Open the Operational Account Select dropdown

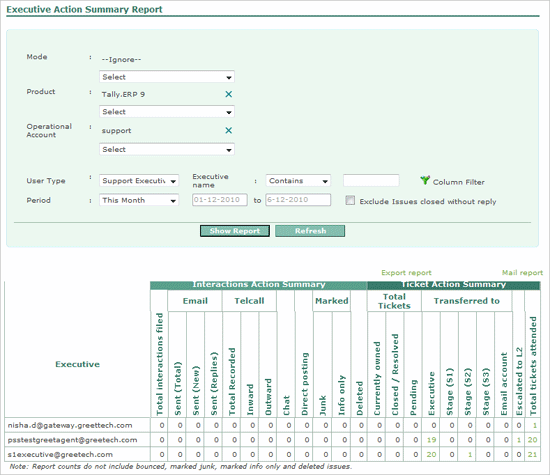pos(167,149)
